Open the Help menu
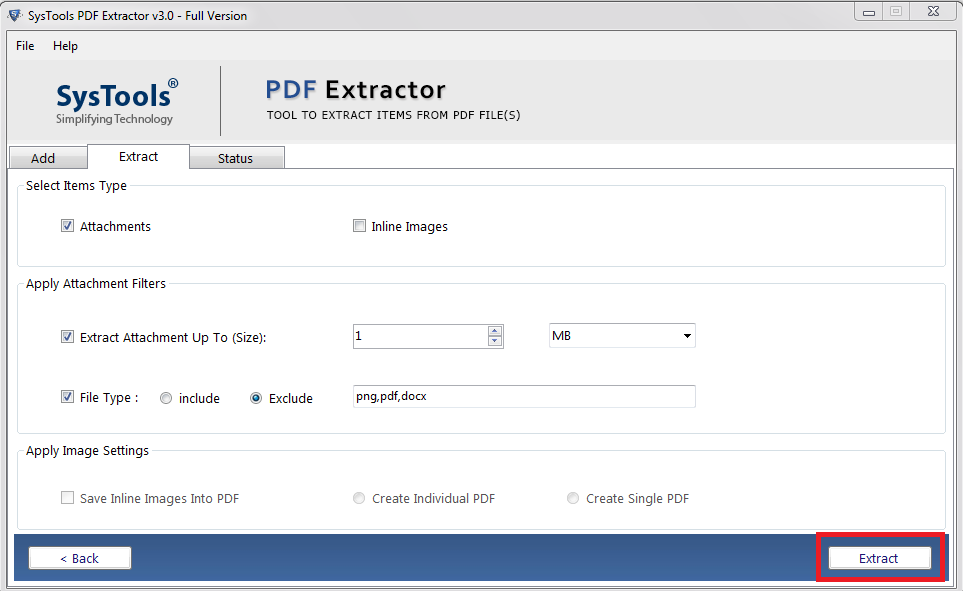Screen dimensions: 963x591 coord(65,46)
